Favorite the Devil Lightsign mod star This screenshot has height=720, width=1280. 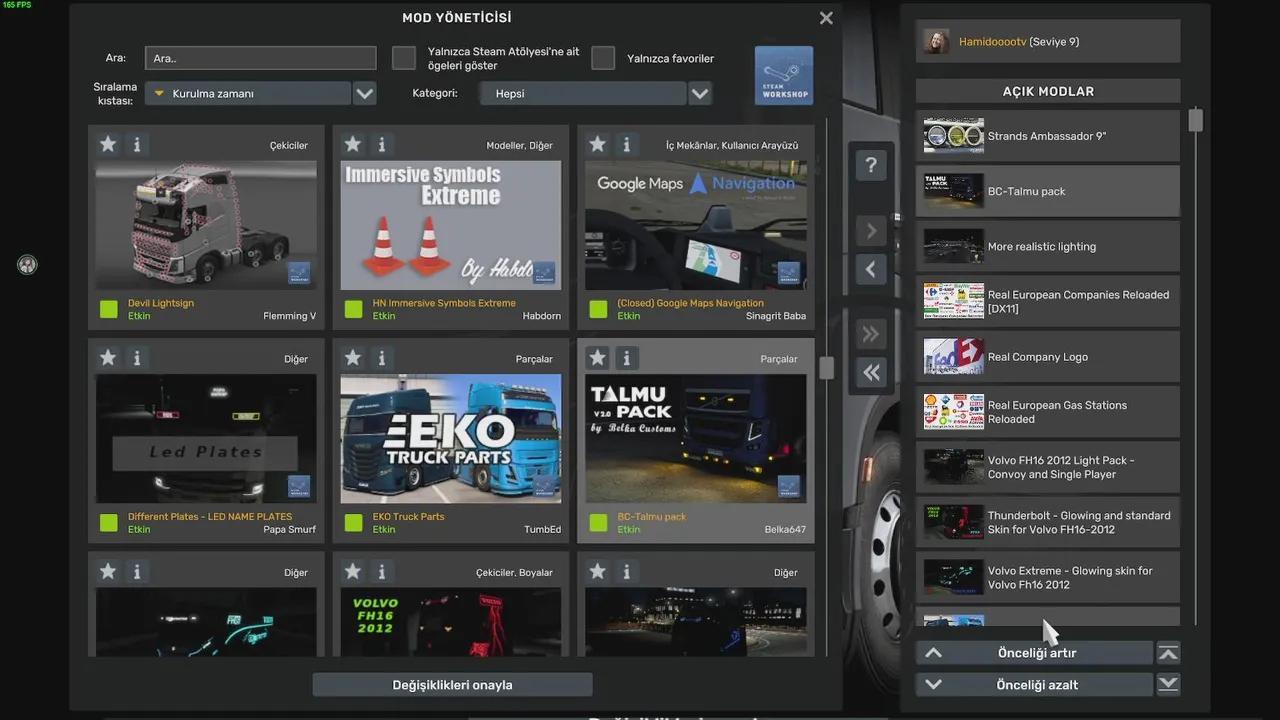pyautogui.click(x=108, y=144)
